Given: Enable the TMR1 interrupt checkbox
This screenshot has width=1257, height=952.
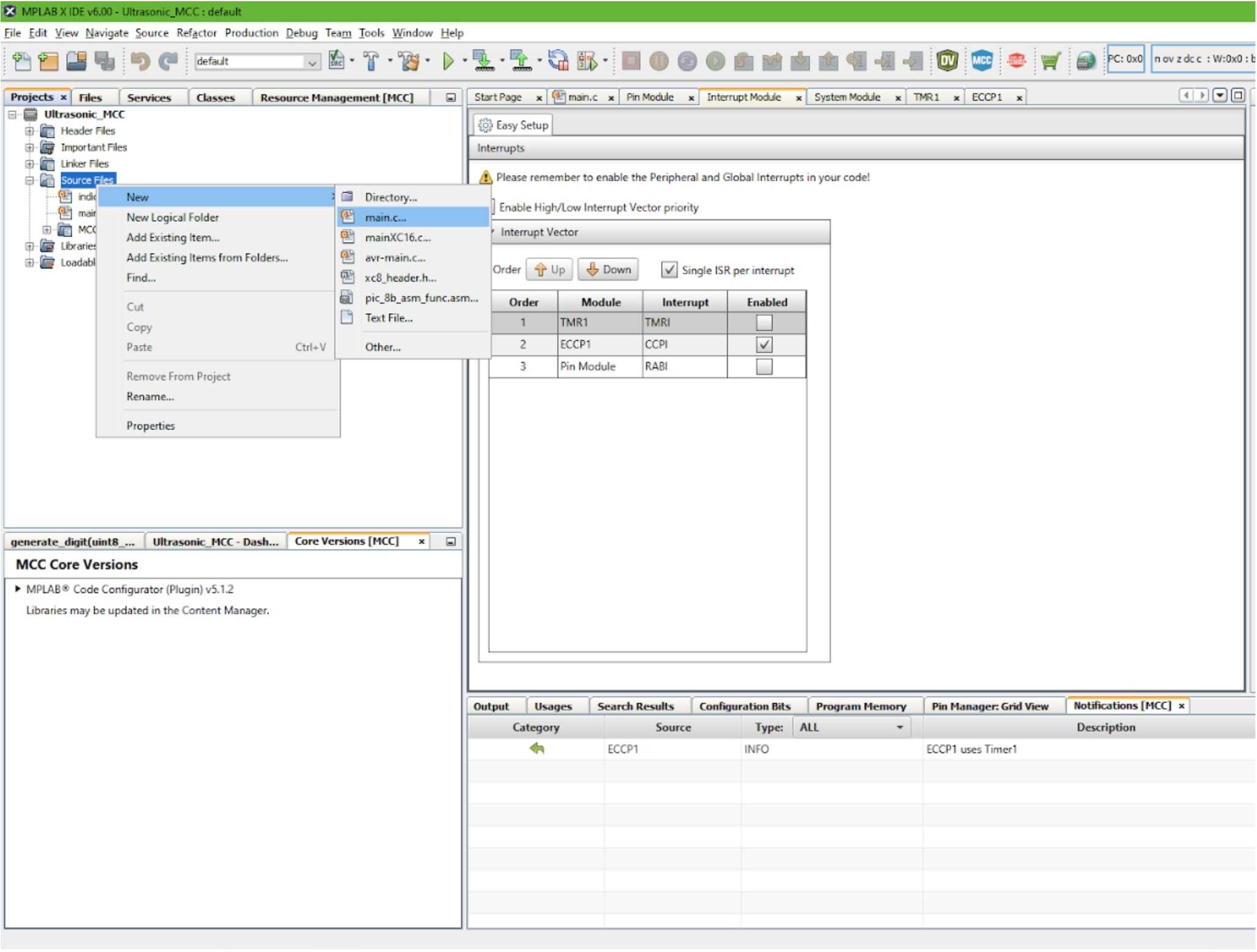Looking at the screenshot, I should (764, 322).
